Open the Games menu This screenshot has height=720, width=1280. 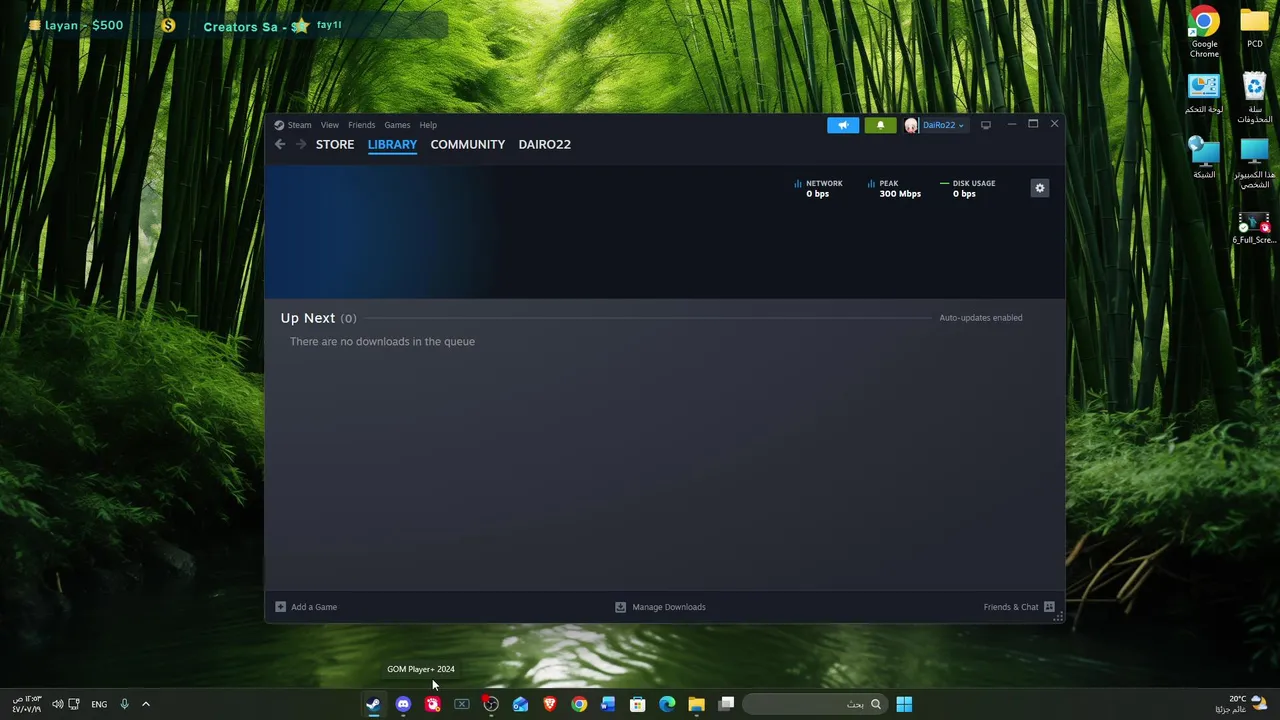click(397, 125)
